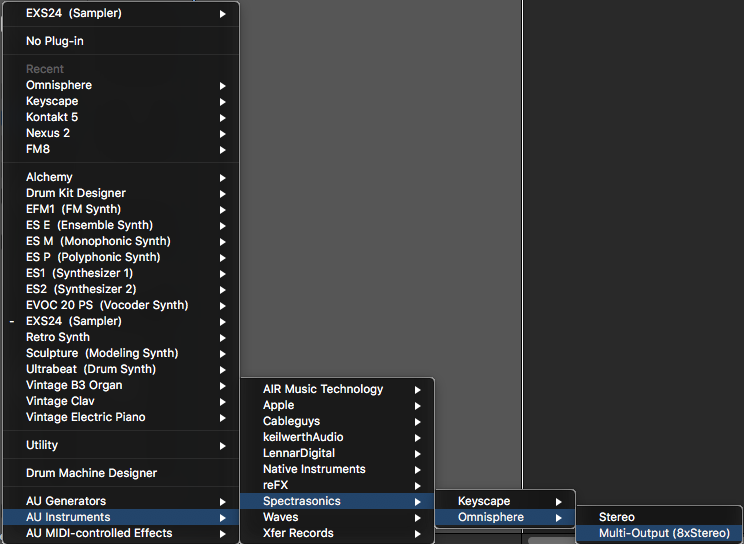Open the EXS24 (Sampler) entry at the menu top
This screenshot has height=544, width=744.
[x=121, y=13]
